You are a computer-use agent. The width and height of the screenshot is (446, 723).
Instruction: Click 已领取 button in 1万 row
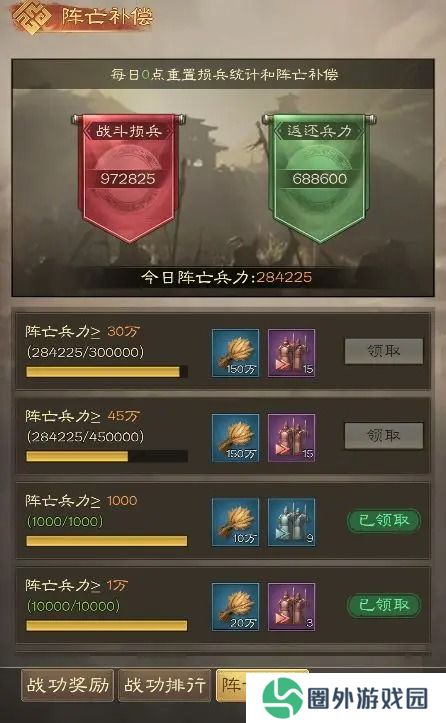click(384, 605)
